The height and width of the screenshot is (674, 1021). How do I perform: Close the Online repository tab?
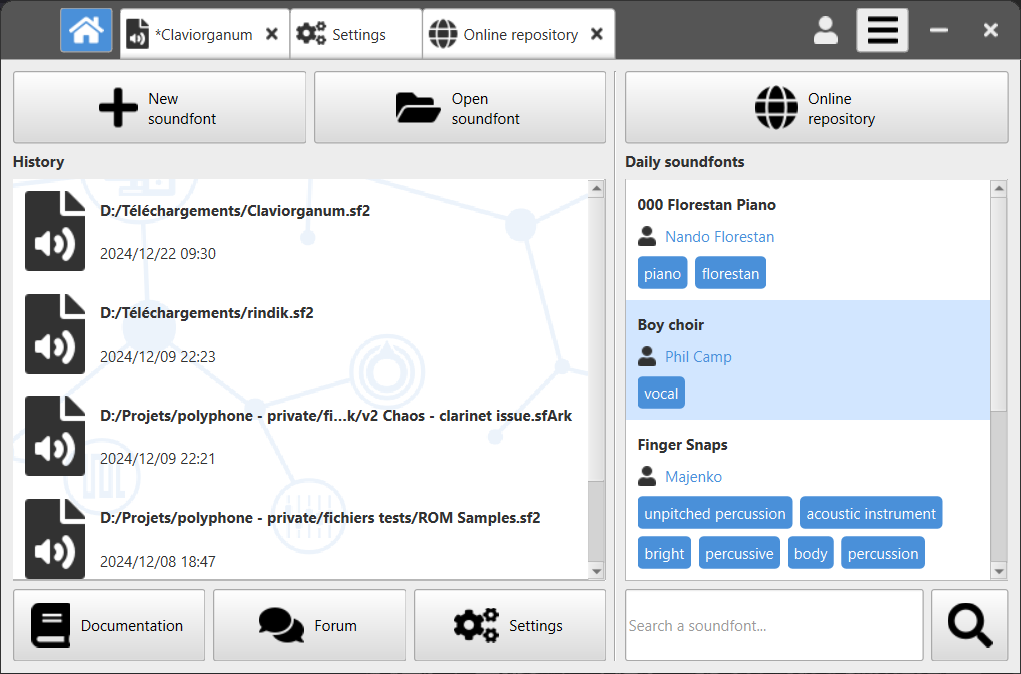[x=597, y=33]
